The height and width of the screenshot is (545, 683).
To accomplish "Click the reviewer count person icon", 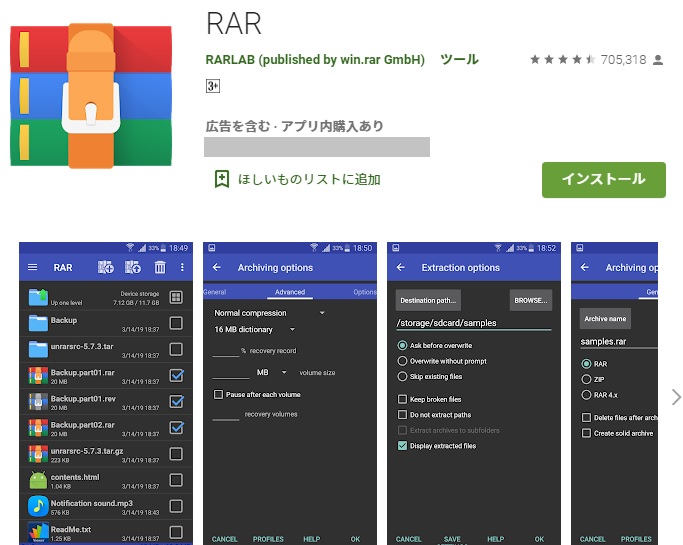I will (x=658, y=60).
